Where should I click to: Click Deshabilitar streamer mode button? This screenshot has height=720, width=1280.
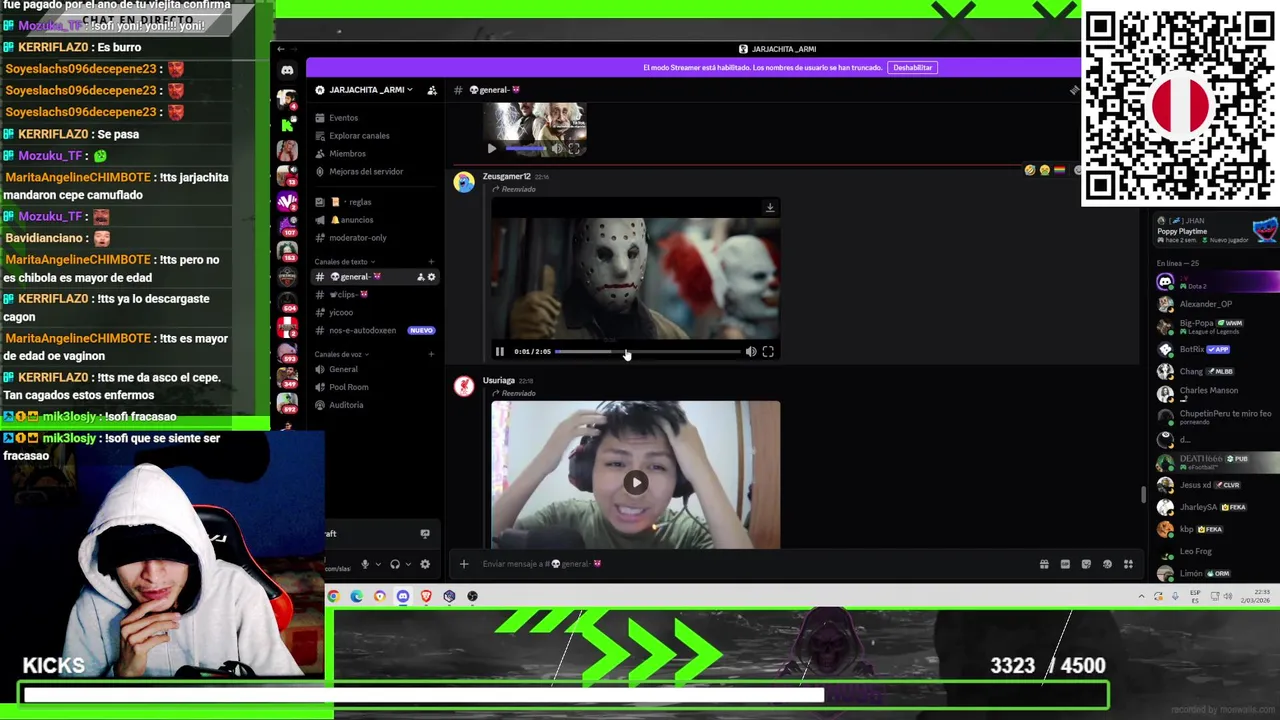click(912, 68)
